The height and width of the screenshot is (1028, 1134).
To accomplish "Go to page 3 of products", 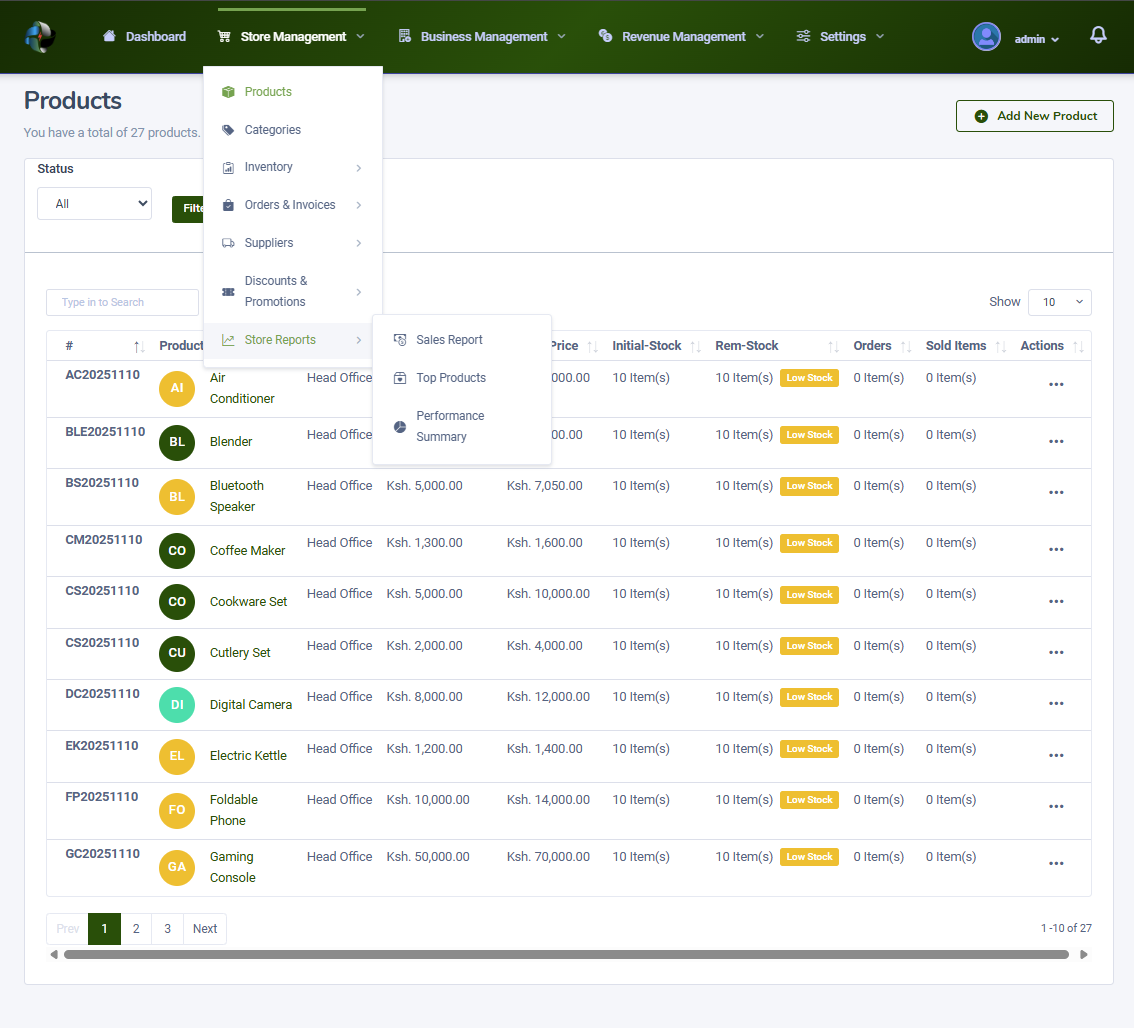I will [167, 928].
